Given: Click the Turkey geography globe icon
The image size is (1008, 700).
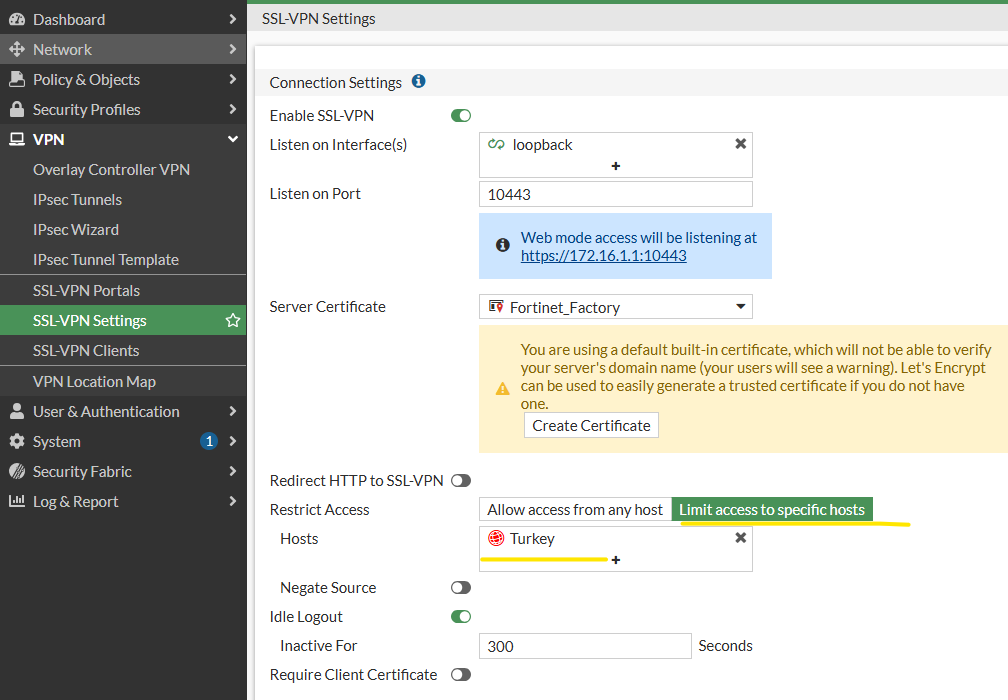Looking at the screenshot, I should 496,538.
